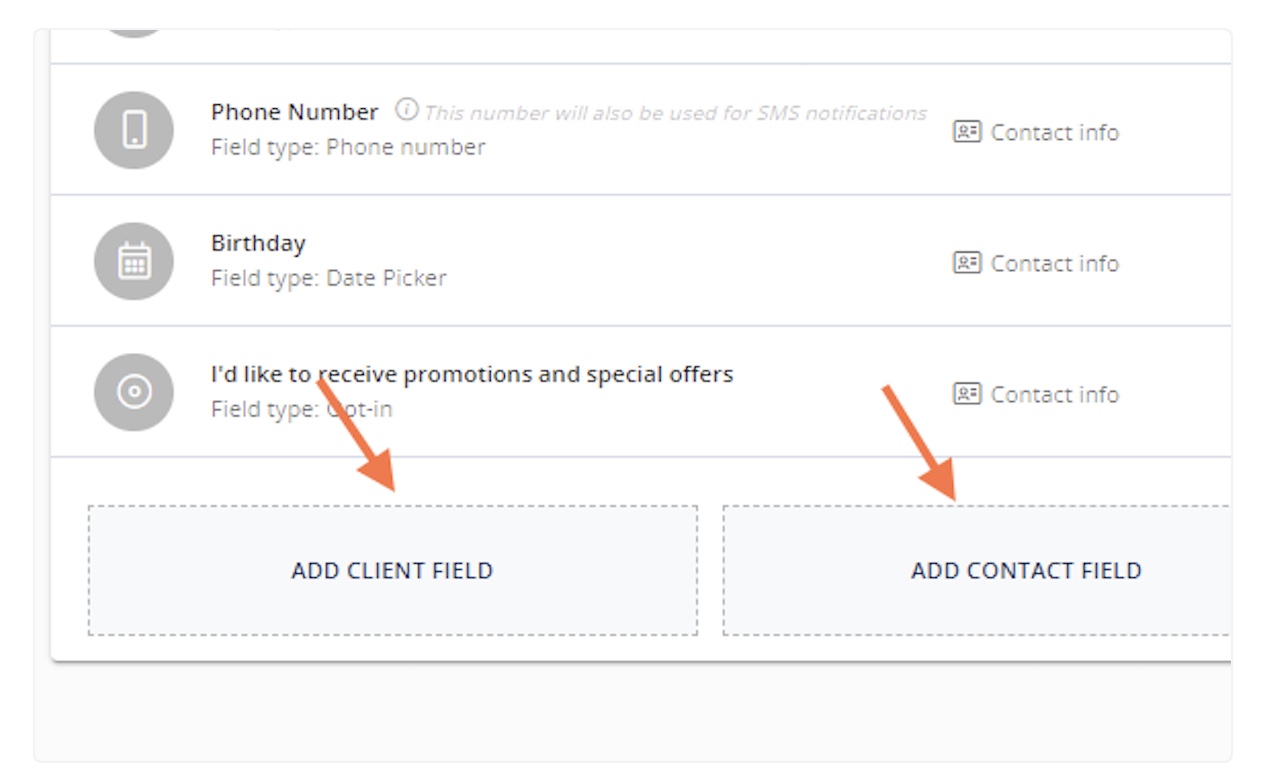The image size is (1268, 774).
Task: Click the "Field type: Date Picker" text
Action: 328,278
